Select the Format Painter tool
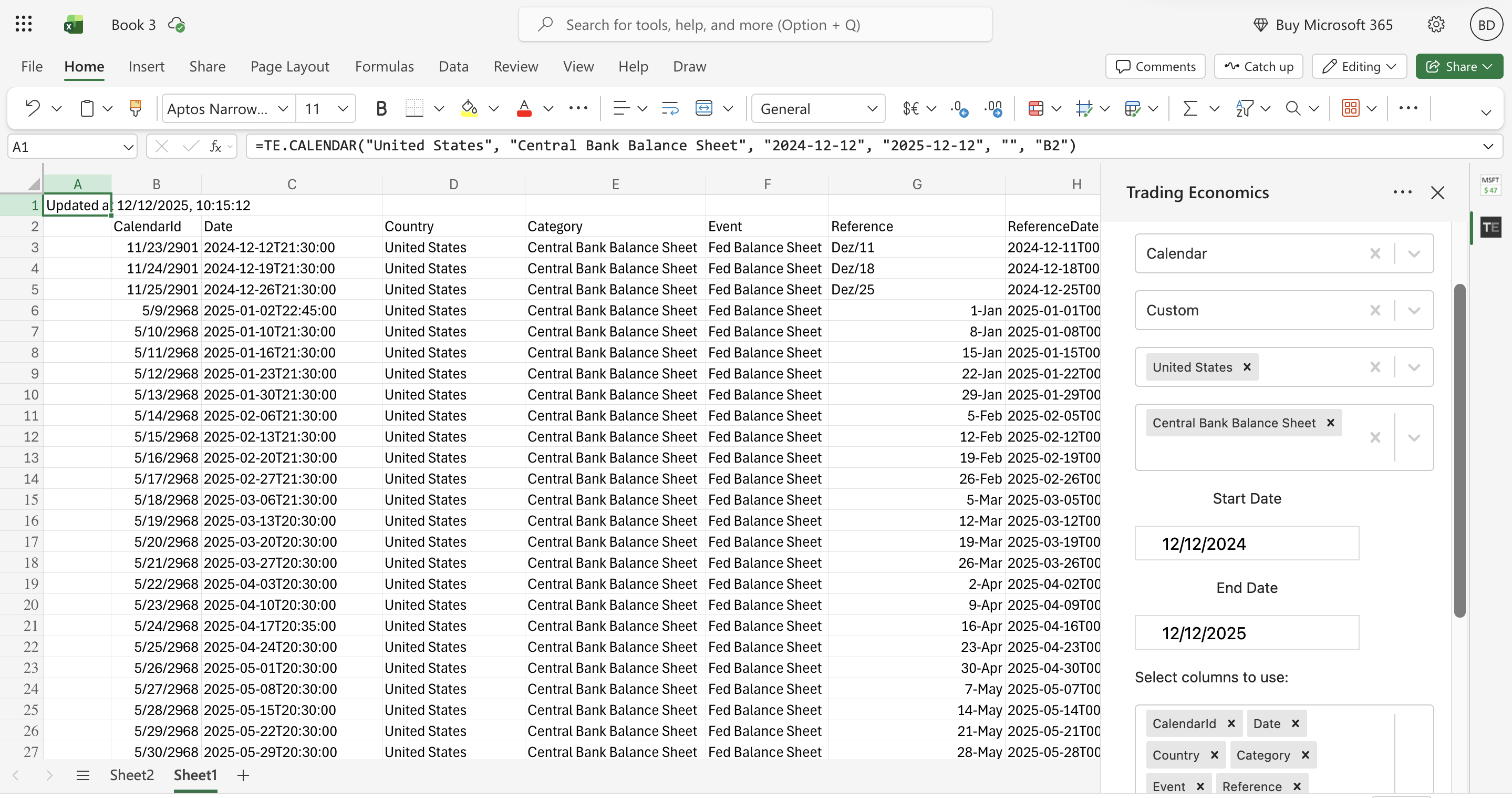The height and width of the screenshot is (798, 1512). (135, 108)
